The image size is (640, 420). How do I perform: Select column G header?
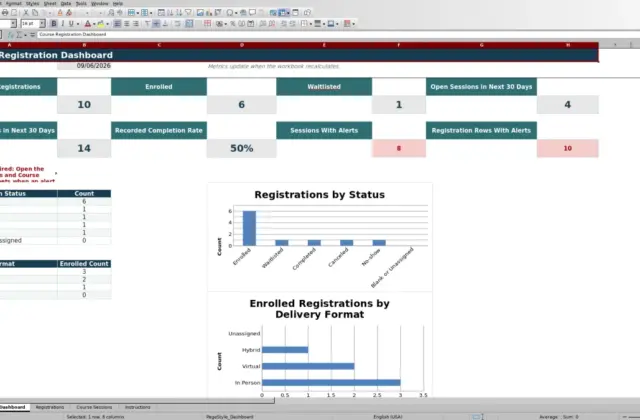point(481,45)
